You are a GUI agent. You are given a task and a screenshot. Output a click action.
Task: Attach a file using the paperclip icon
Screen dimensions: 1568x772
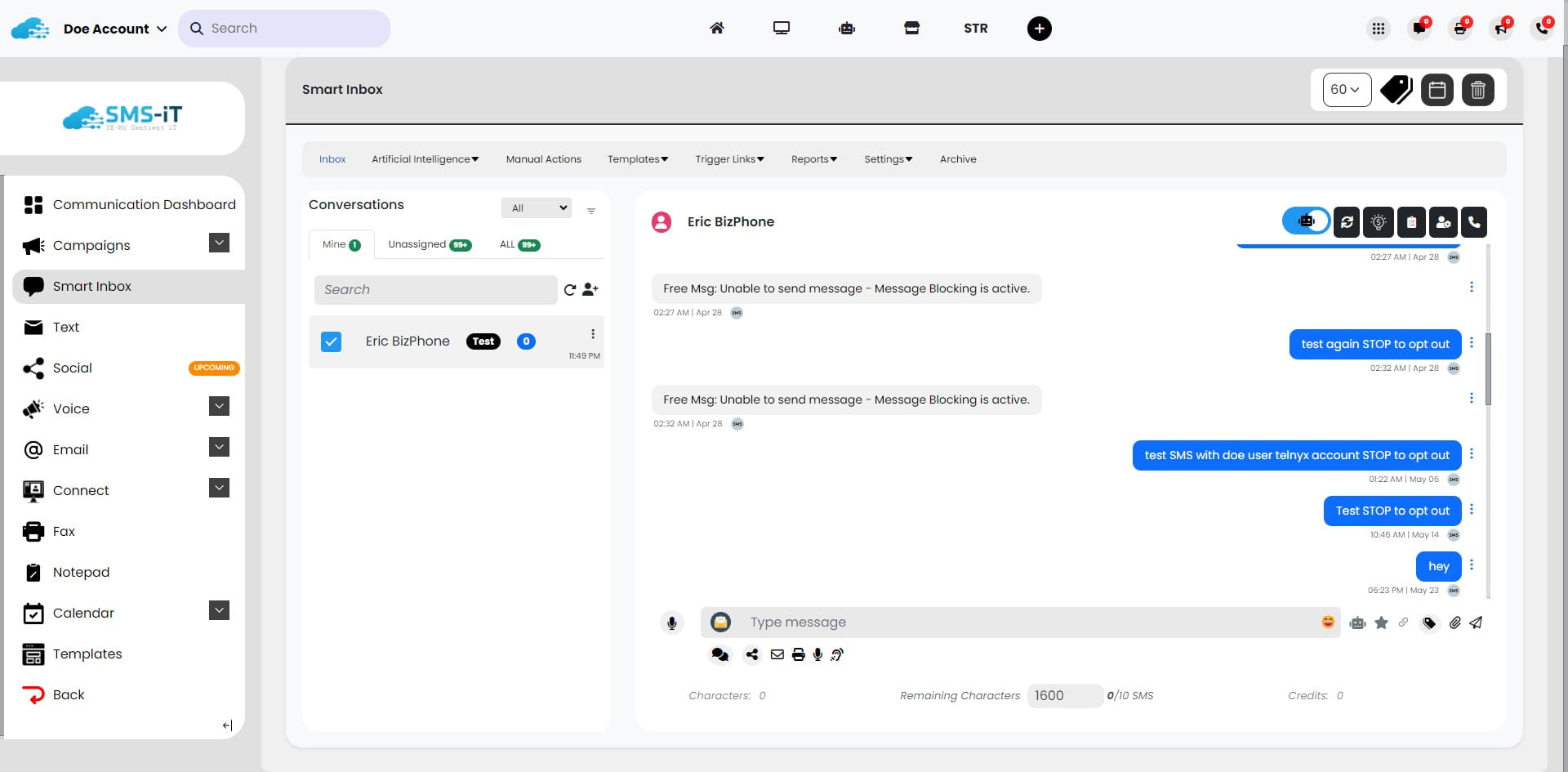1454,623
